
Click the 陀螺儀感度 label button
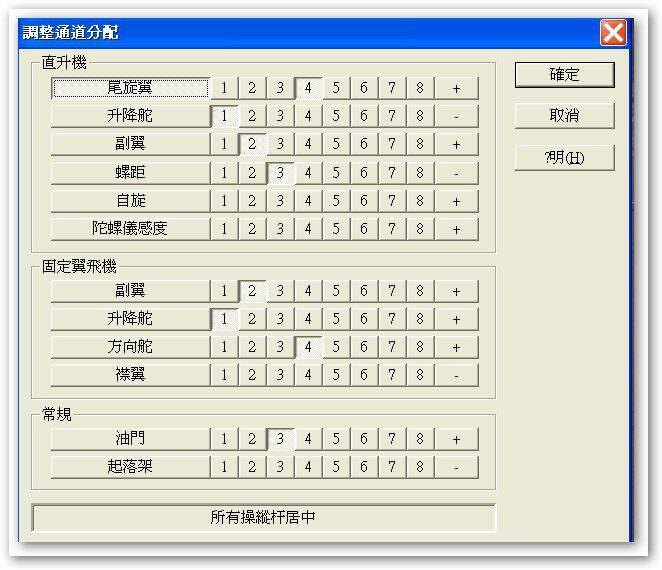coord(130,229)
